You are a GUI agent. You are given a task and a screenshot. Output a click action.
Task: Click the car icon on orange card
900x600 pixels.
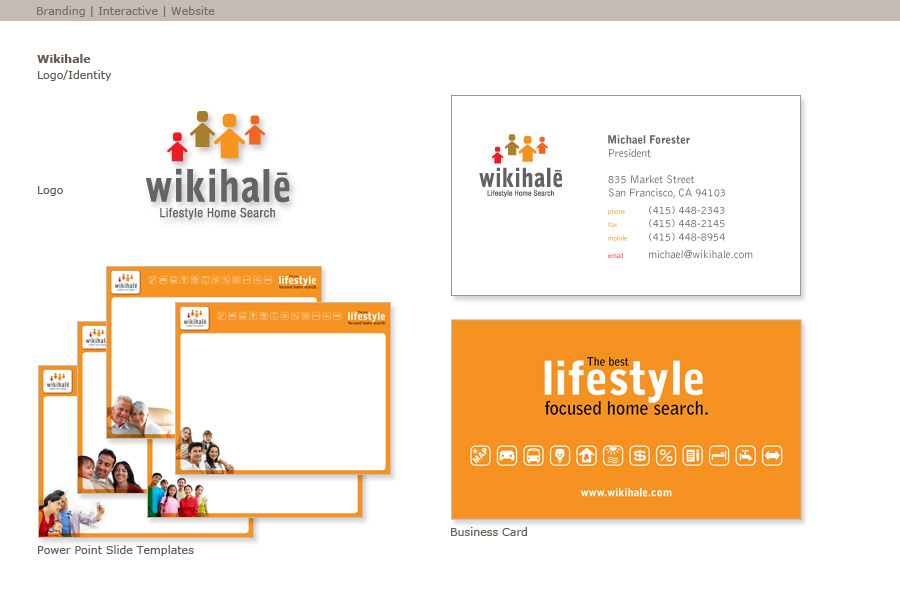[x=507, y=456]
